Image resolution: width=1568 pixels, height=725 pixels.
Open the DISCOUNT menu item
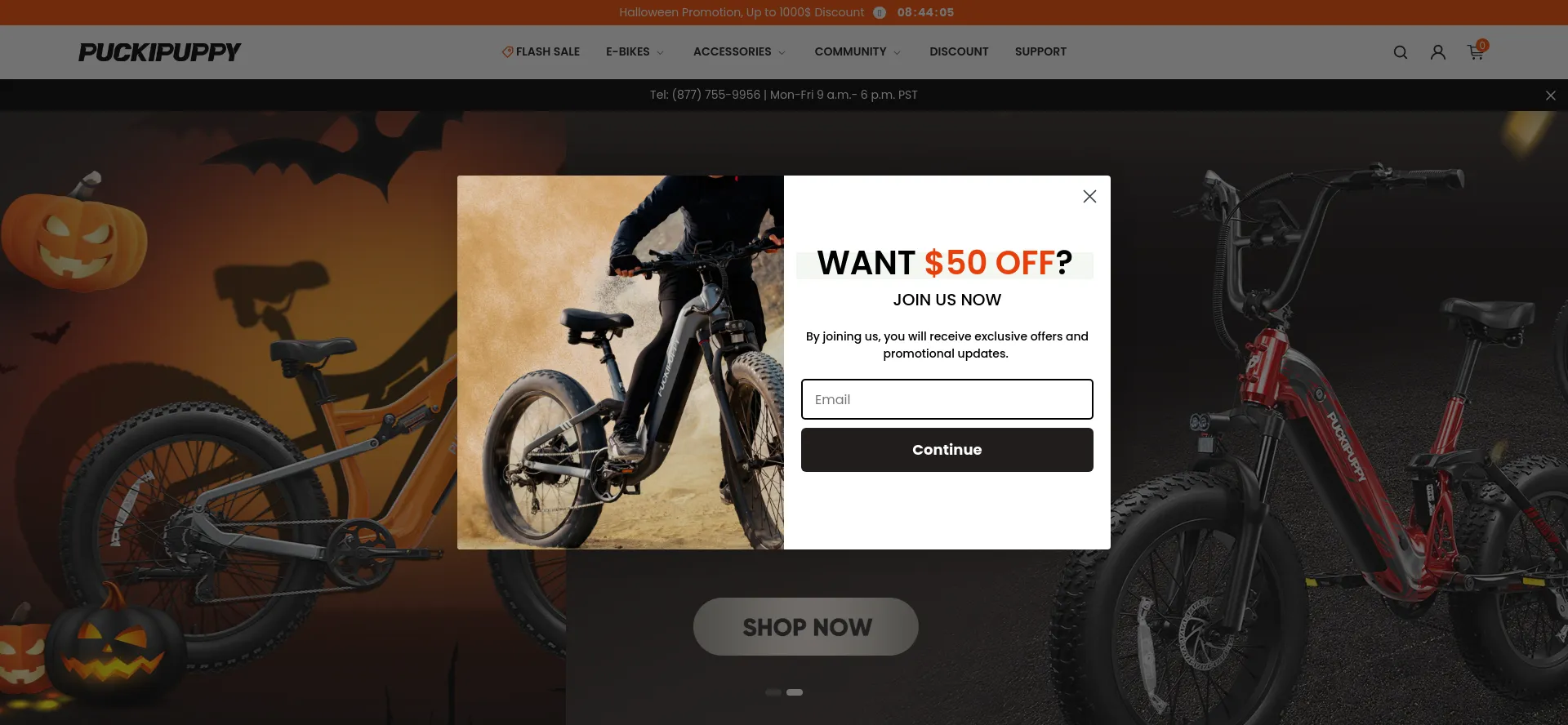click(x=959, y=51)
